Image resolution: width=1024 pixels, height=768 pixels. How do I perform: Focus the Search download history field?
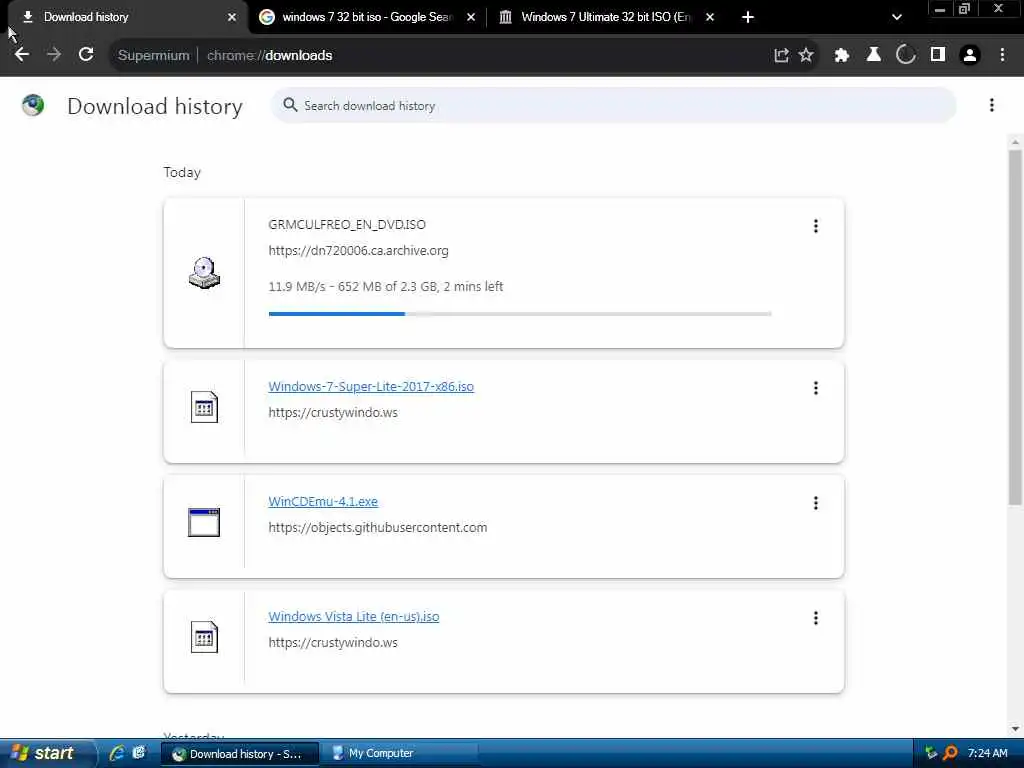(x=614, y=105)
